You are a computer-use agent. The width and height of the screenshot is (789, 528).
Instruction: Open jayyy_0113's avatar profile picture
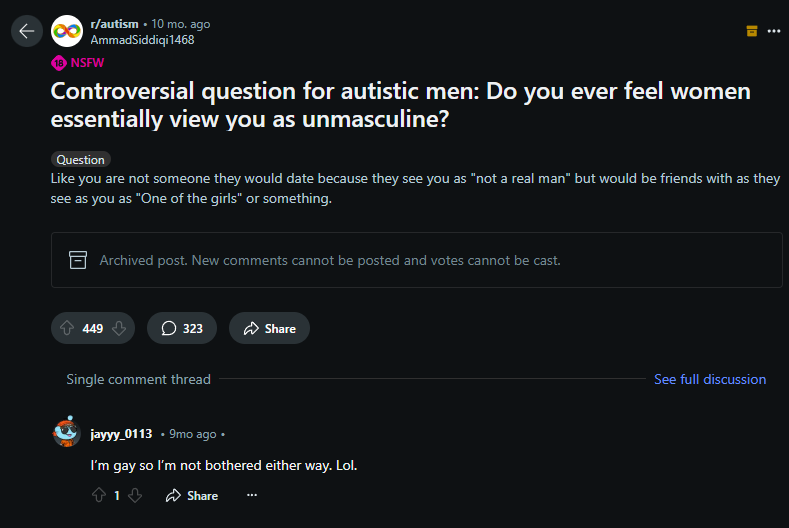coord(67,432)
